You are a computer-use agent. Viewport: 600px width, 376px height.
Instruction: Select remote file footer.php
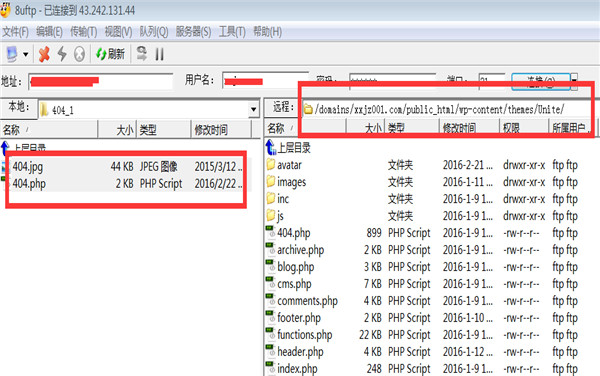299,318
